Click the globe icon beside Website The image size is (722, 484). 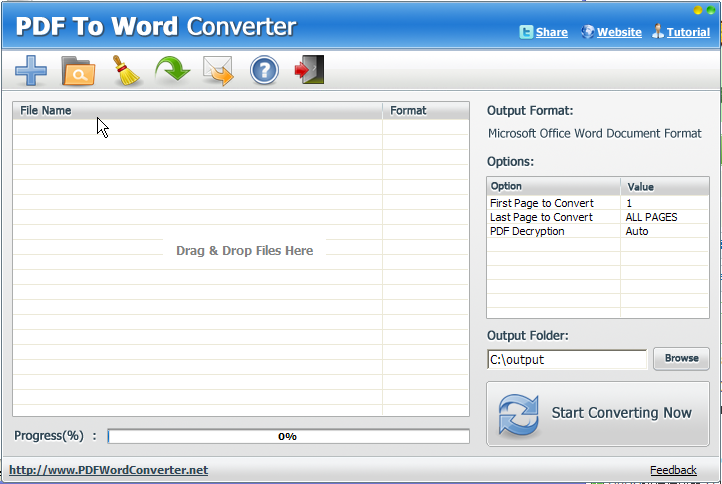point(588,32)
